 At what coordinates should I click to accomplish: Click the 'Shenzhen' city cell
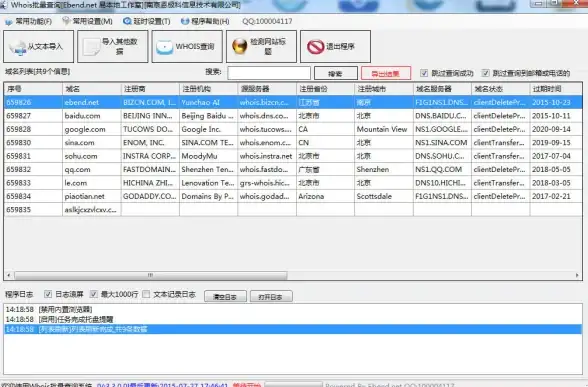point(384,170)
